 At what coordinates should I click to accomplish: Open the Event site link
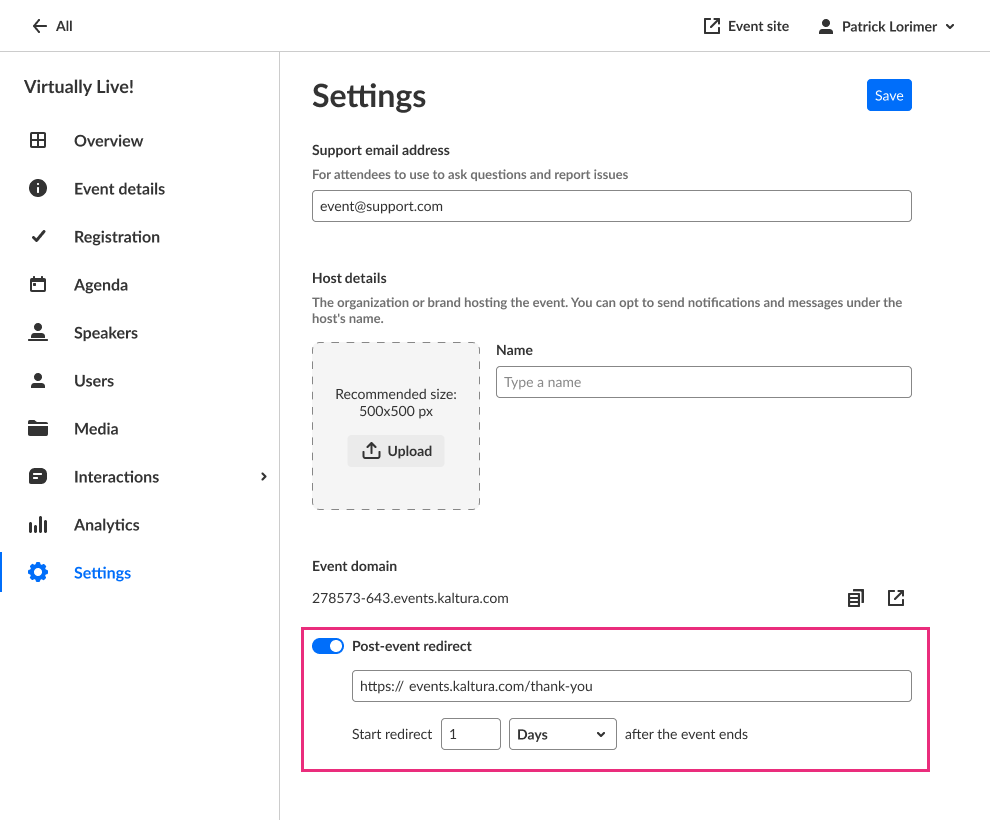[x=746, y=27]
